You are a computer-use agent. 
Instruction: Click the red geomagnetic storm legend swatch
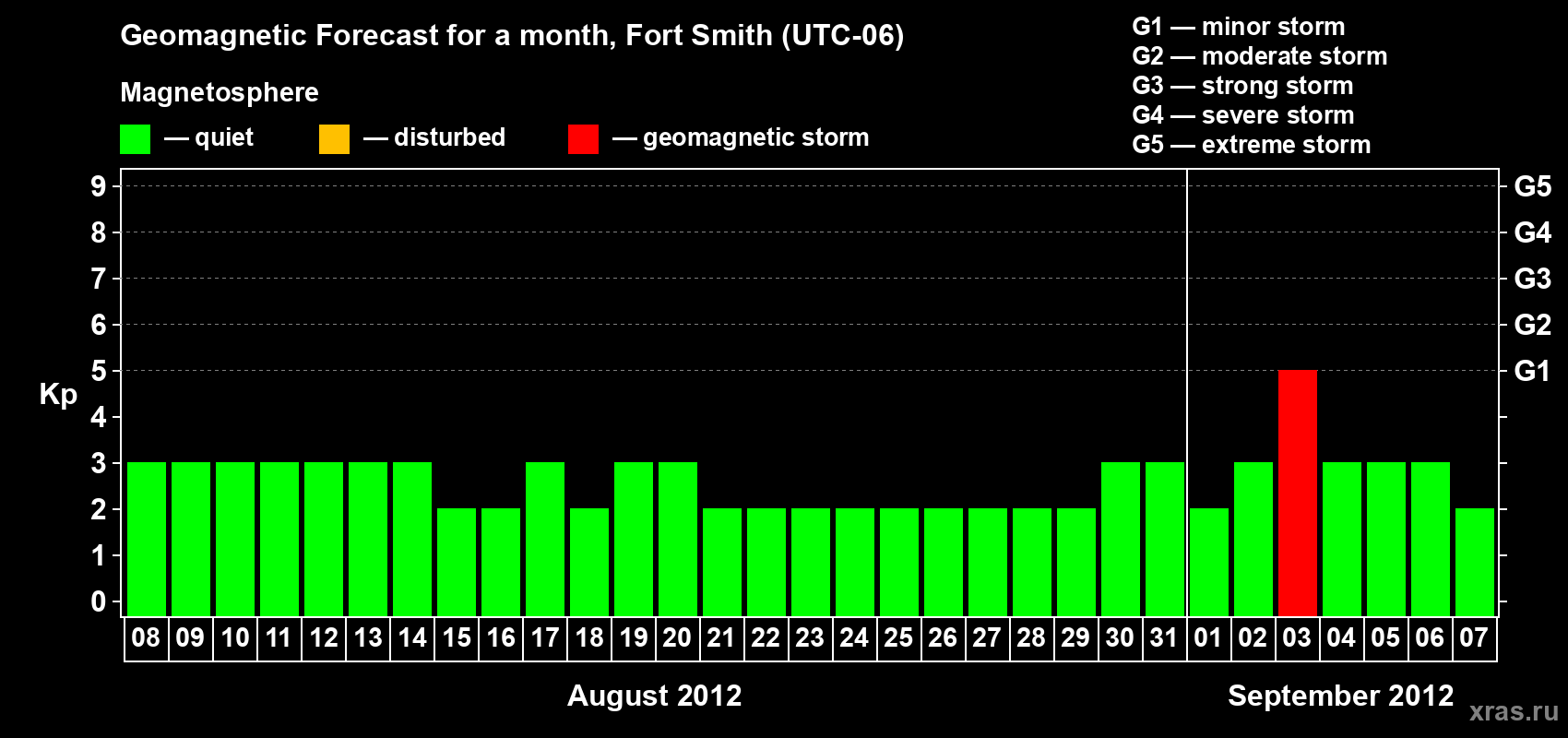coord(583,139)
